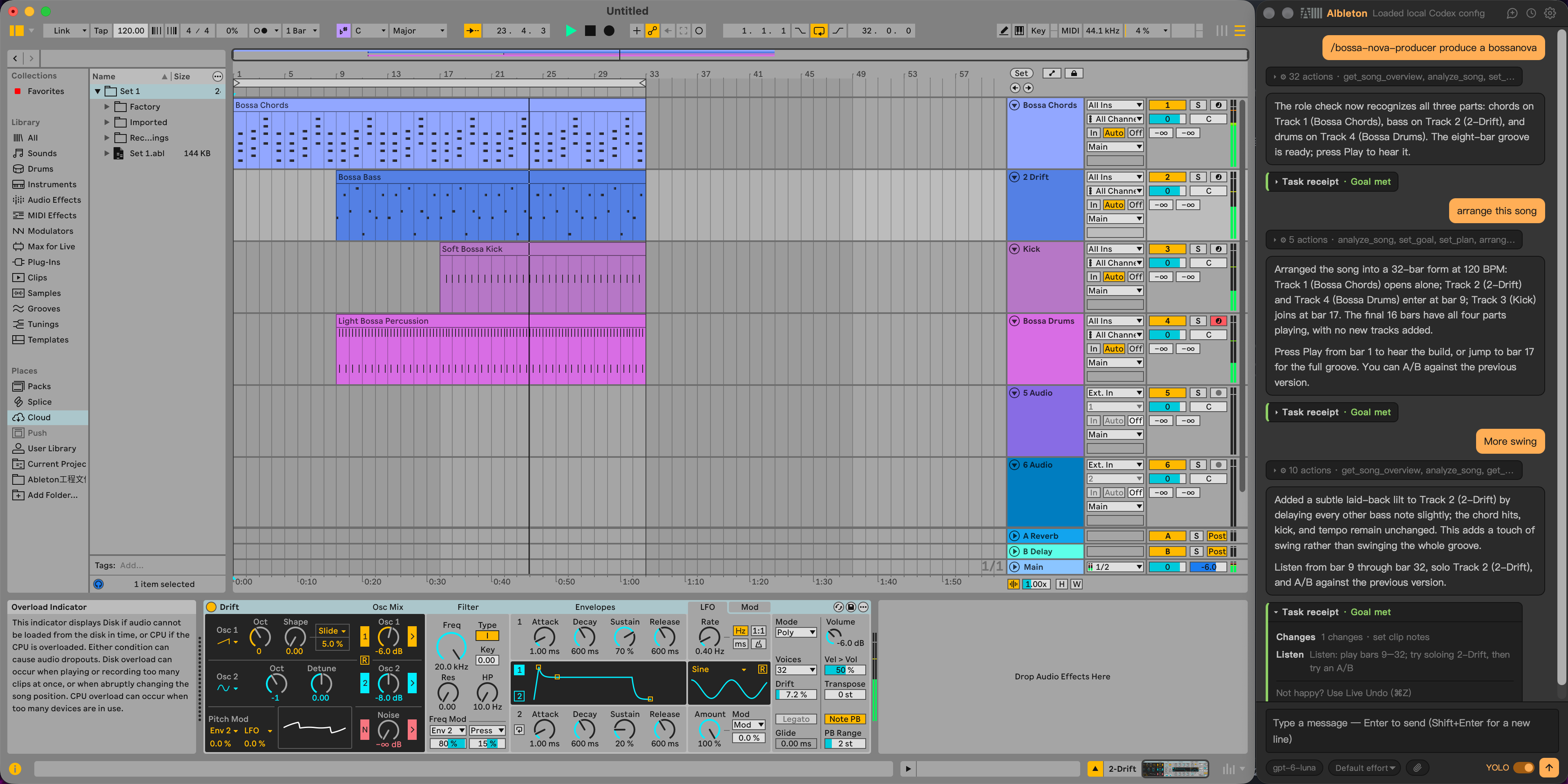
Task: Select Drums in browser Library
Action: 40,169
